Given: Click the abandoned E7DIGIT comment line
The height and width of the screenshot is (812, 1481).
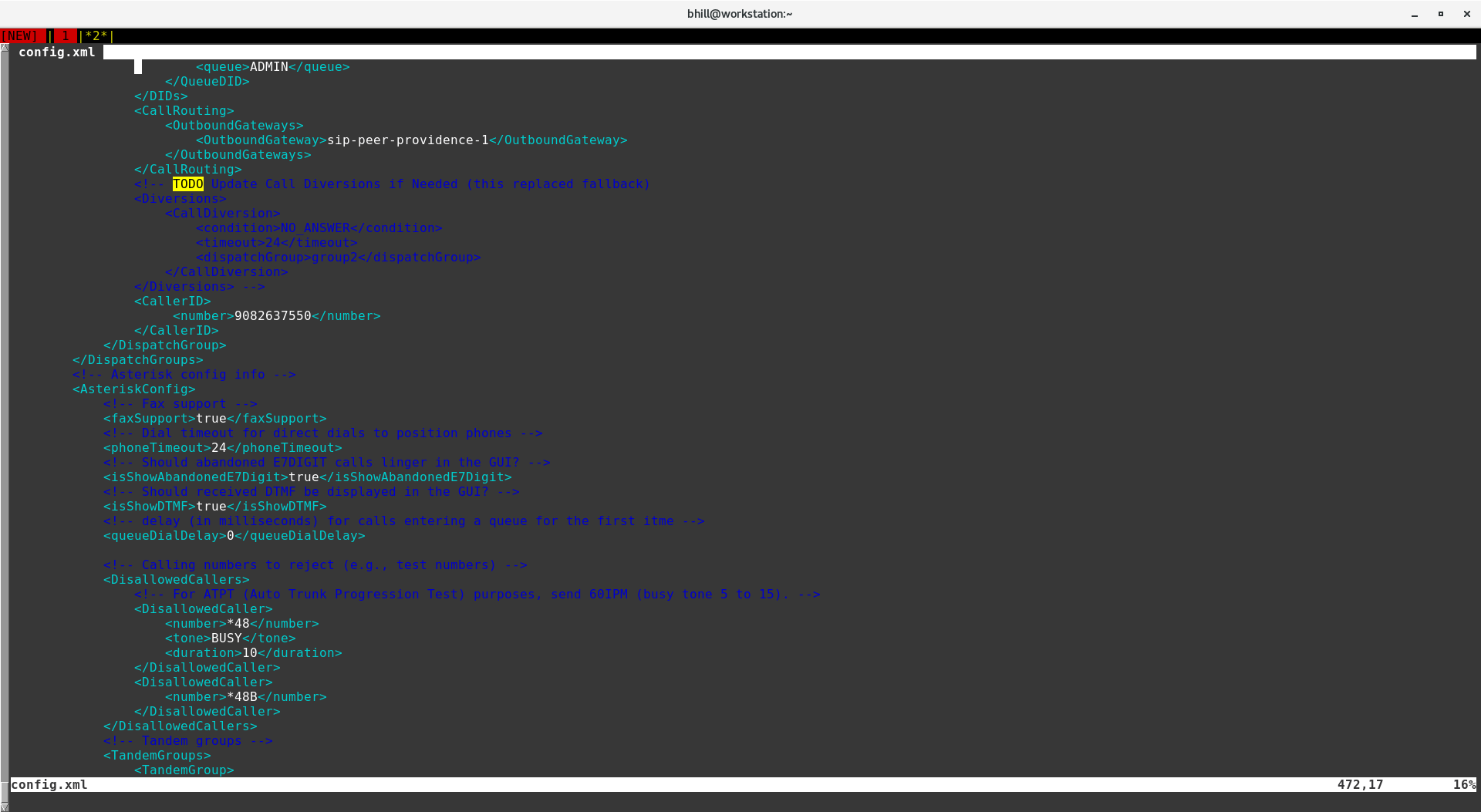Looking at the screenshot, I should point(327,462).
